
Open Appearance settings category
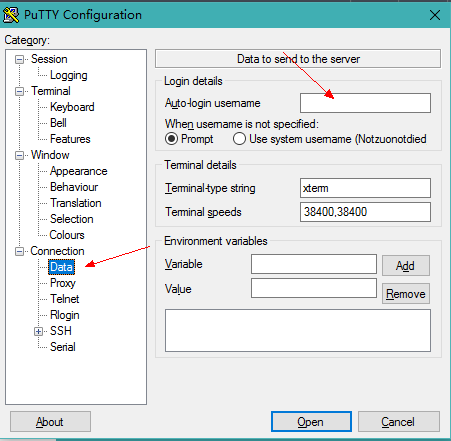(79, 171)
